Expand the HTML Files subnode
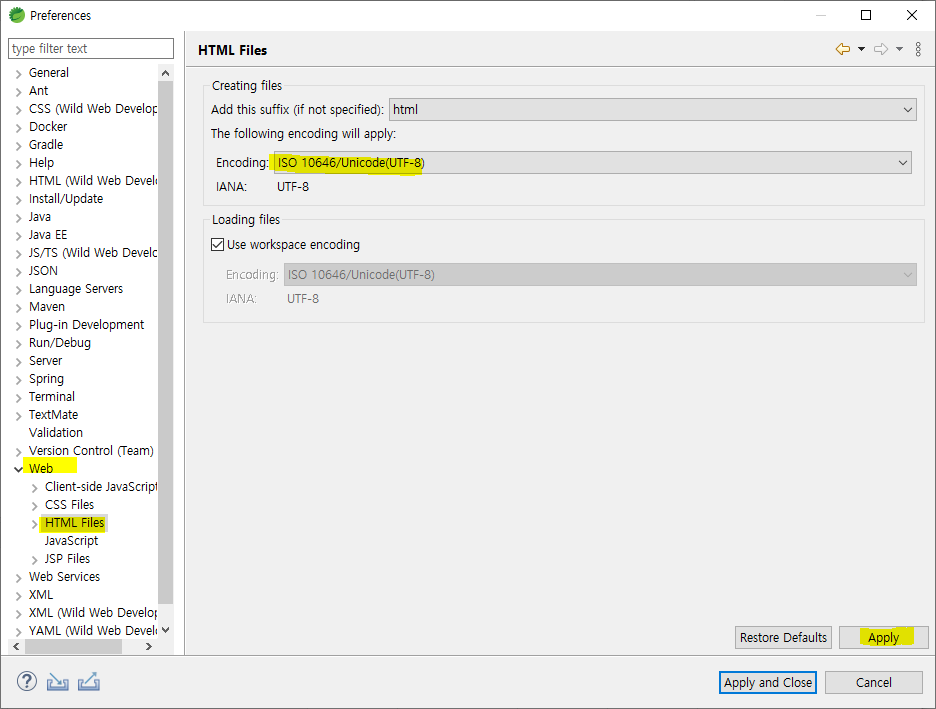The width and height of the screenshot is (936, 709). [34, 524]
